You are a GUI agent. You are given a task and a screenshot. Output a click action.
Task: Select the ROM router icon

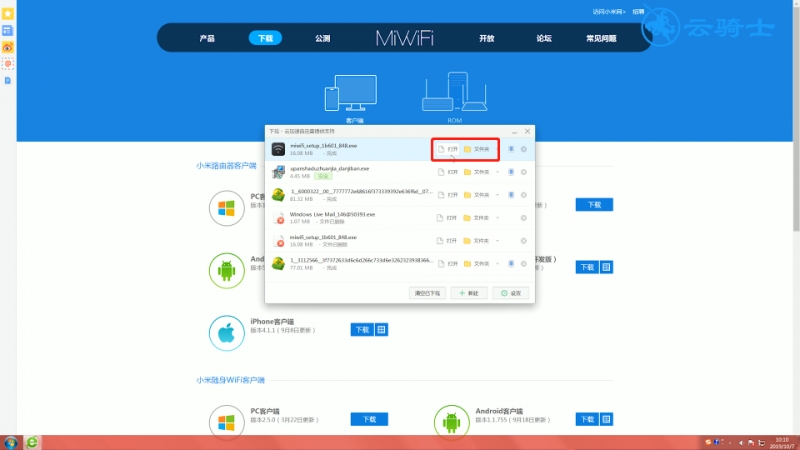pos(454,92)
